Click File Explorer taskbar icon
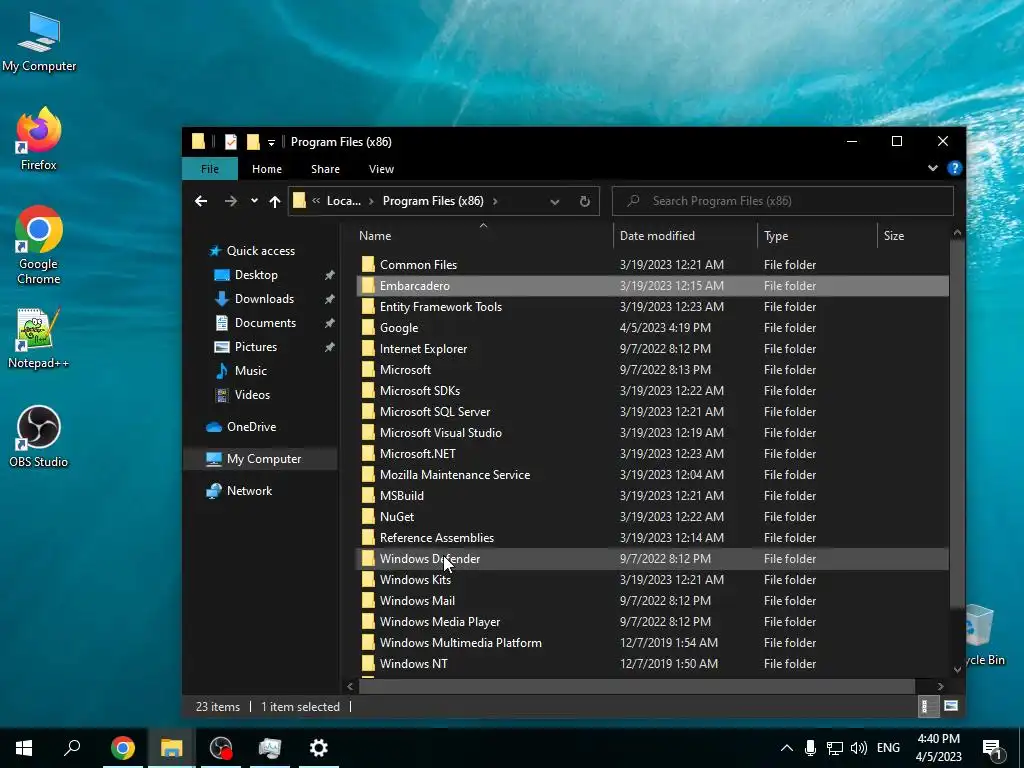This screenshot has width=1024, height=768. pyautogui.click(x=171, y=748)
